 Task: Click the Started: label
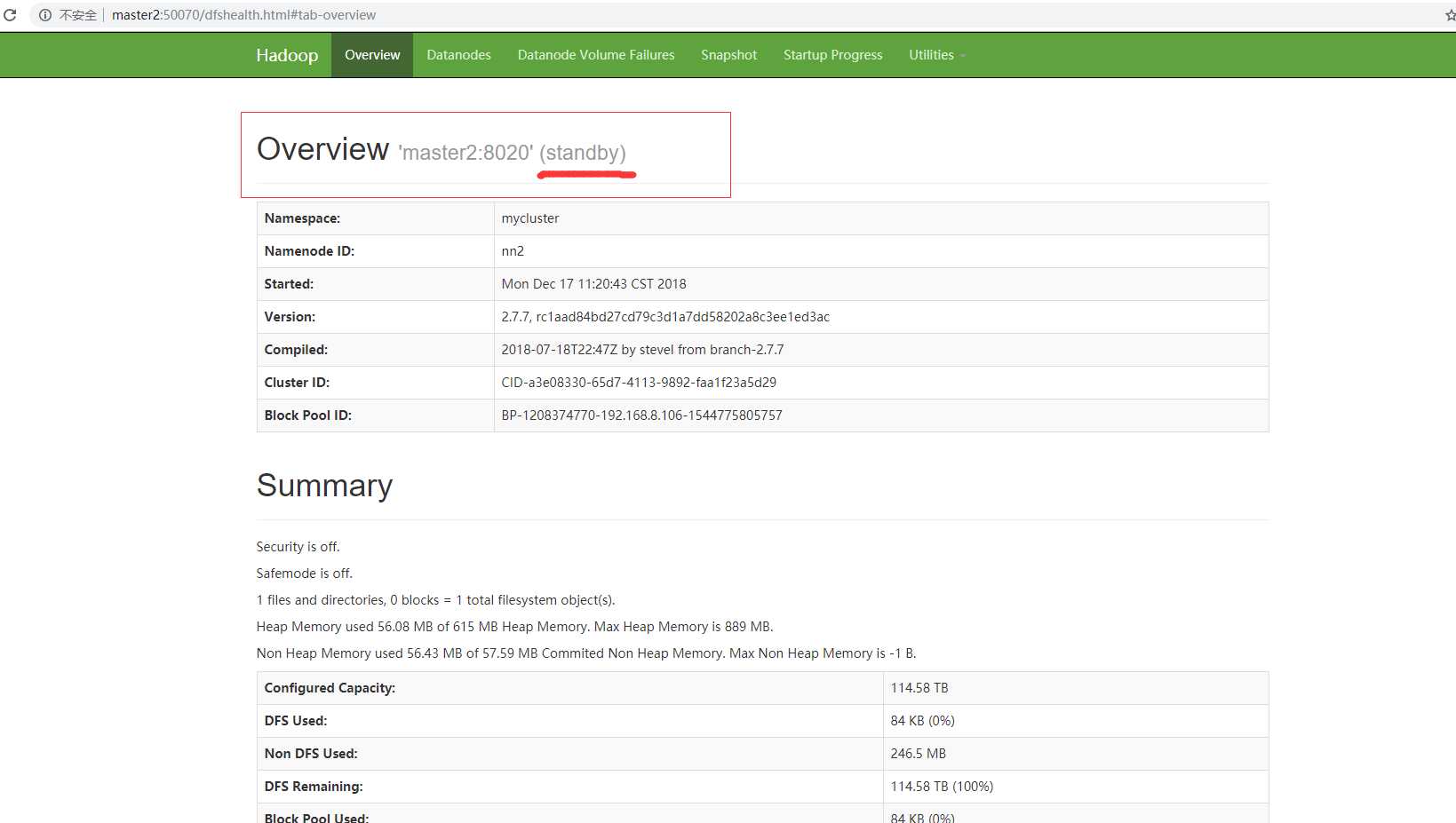(289, 284)
